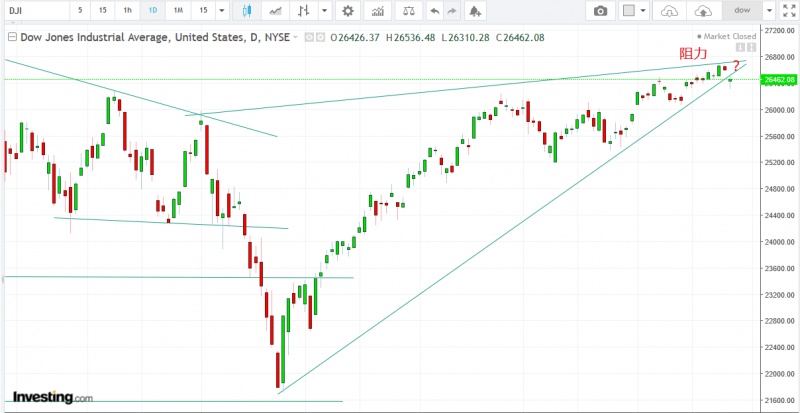800x413 pixels.
Task: Click the dow saved chart button
Action: (x=742, y=11)
